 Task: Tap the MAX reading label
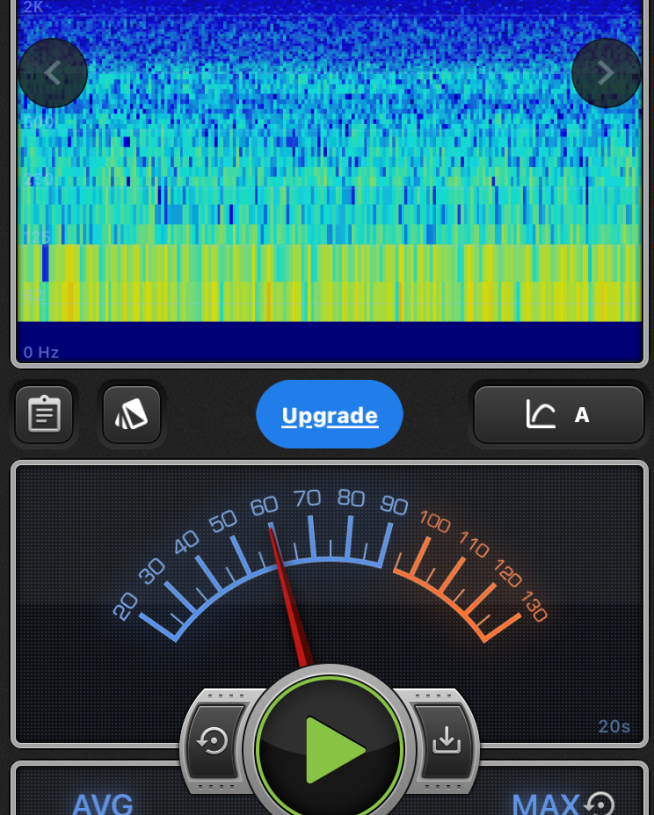coord(545,803)
